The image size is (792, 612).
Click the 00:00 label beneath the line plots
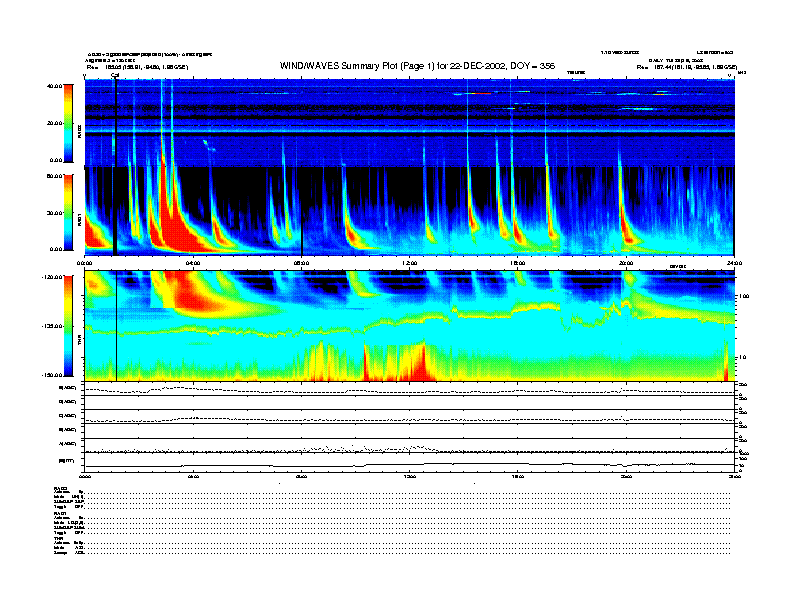(85, 476)
